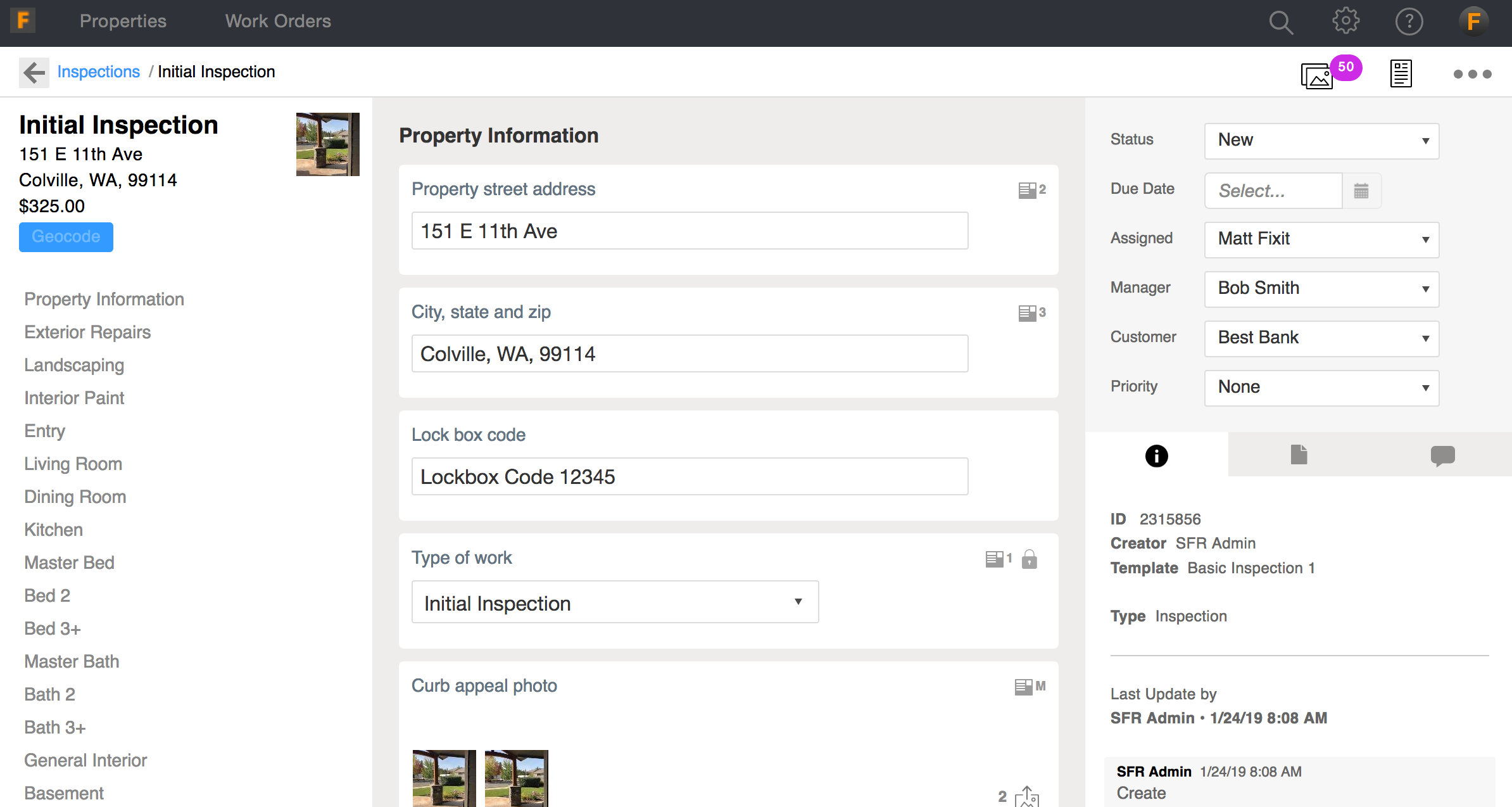Expand the Status dropdown showing New
The height and width of the screenshot is (807, 1512).
click(1321, 141)
